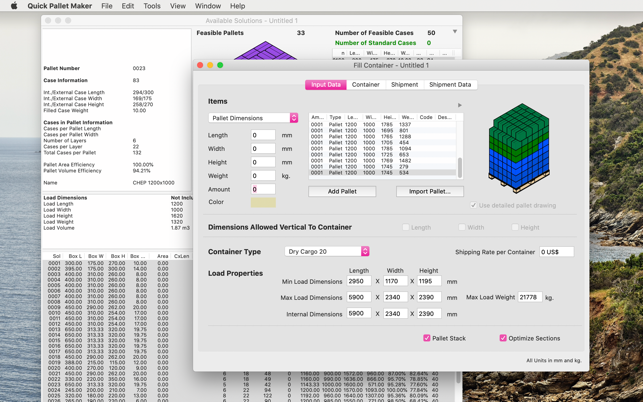Click the Shipping Rate per Container field
643x402 pixels.
point(556,252)
